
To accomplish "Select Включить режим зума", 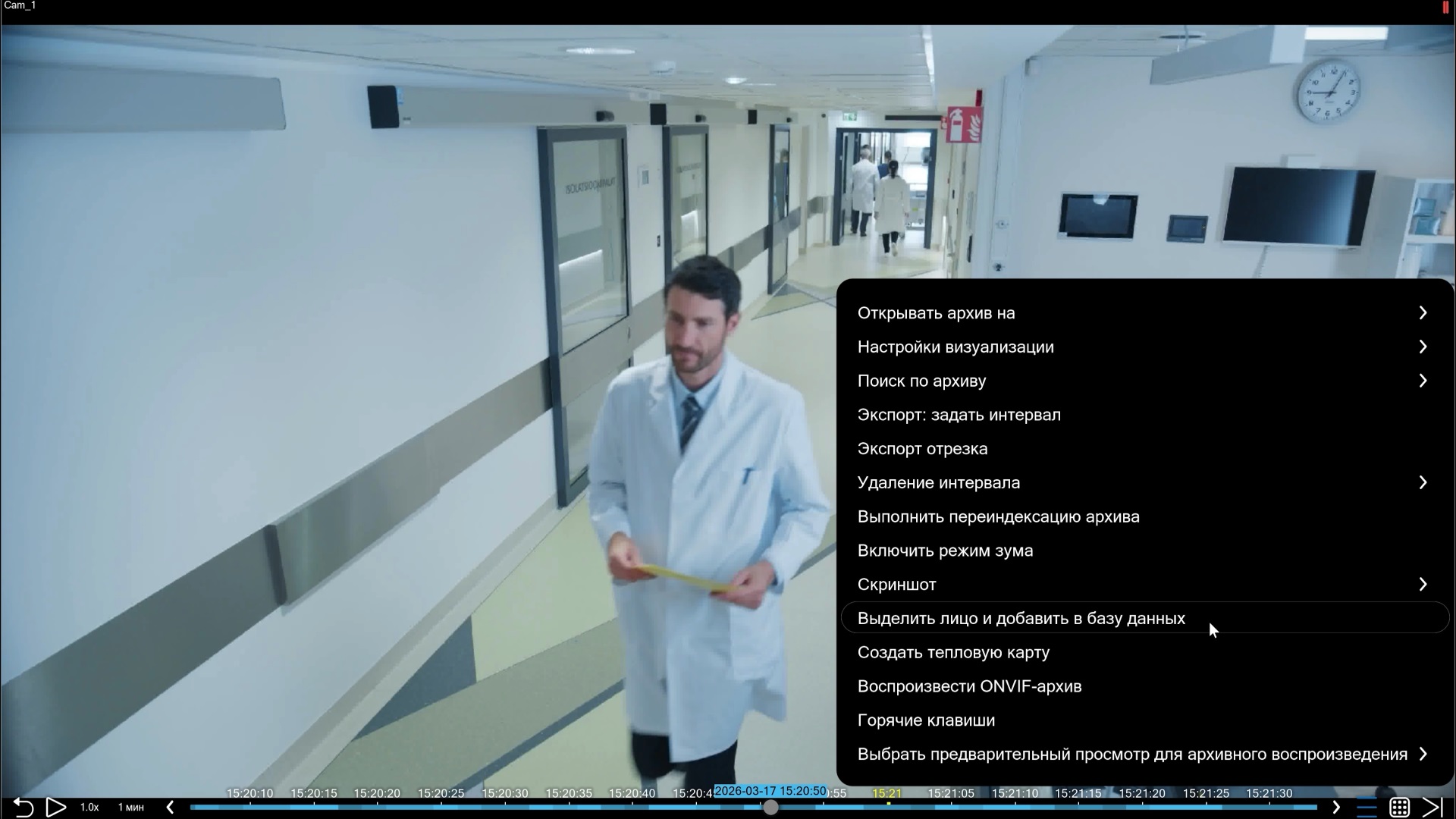I will click(1145, 551).
